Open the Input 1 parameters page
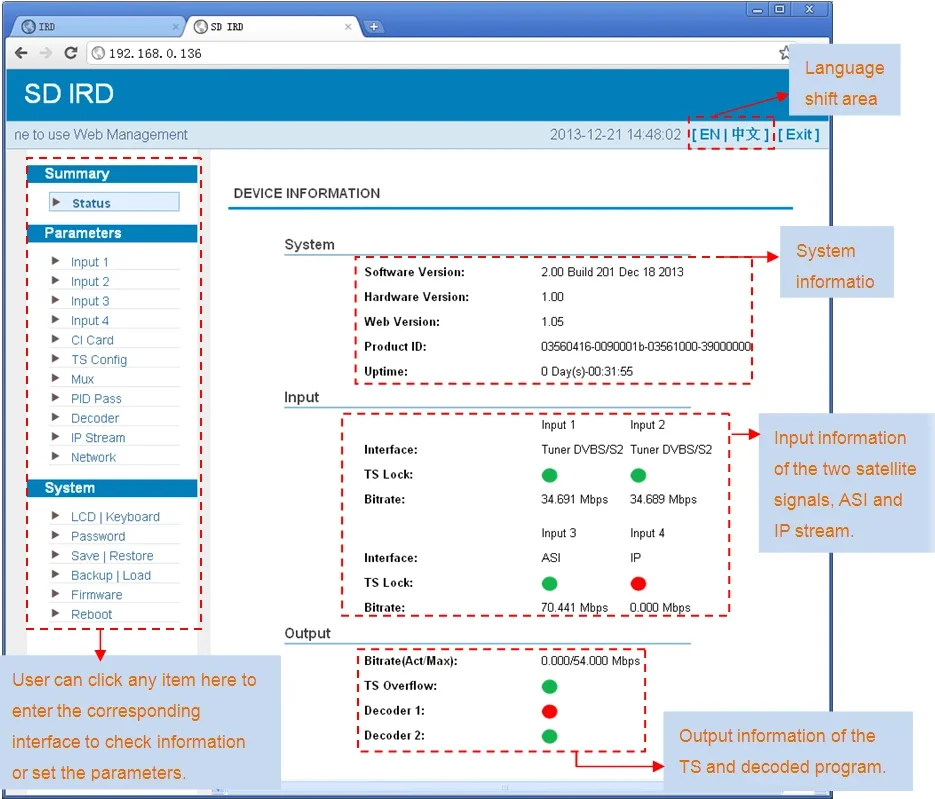This screenshot has width=935, height=799. click(x=89, y=262)
